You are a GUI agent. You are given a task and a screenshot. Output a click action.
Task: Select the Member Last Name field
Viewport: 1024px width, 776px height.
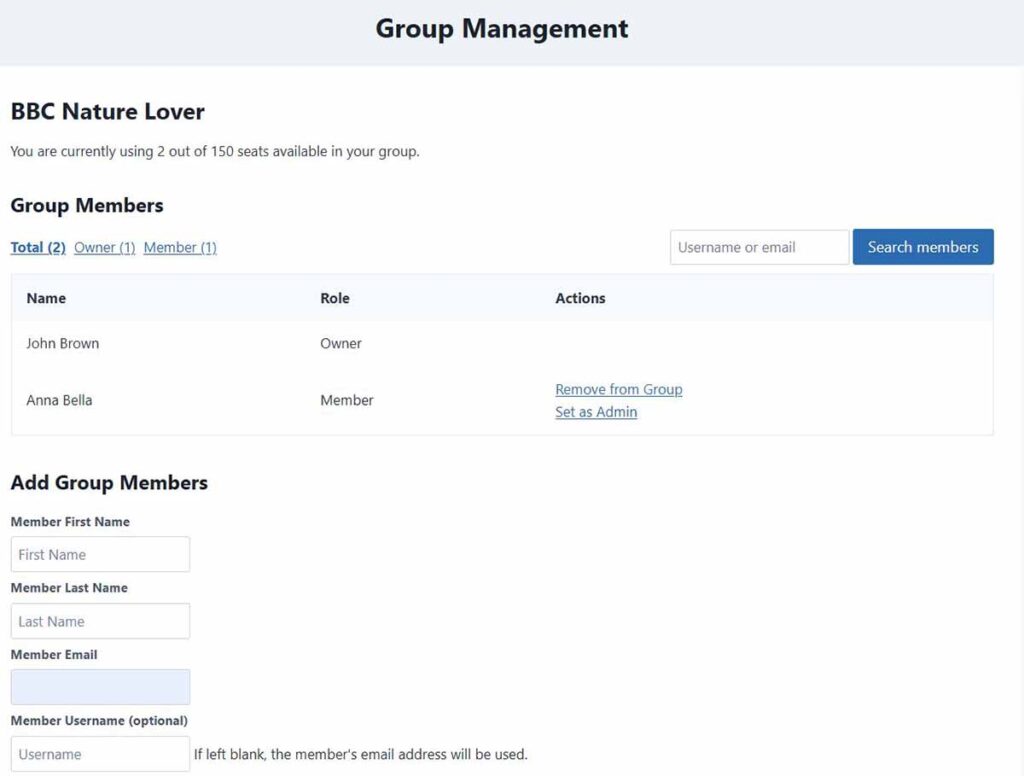[x=100, y=621]
